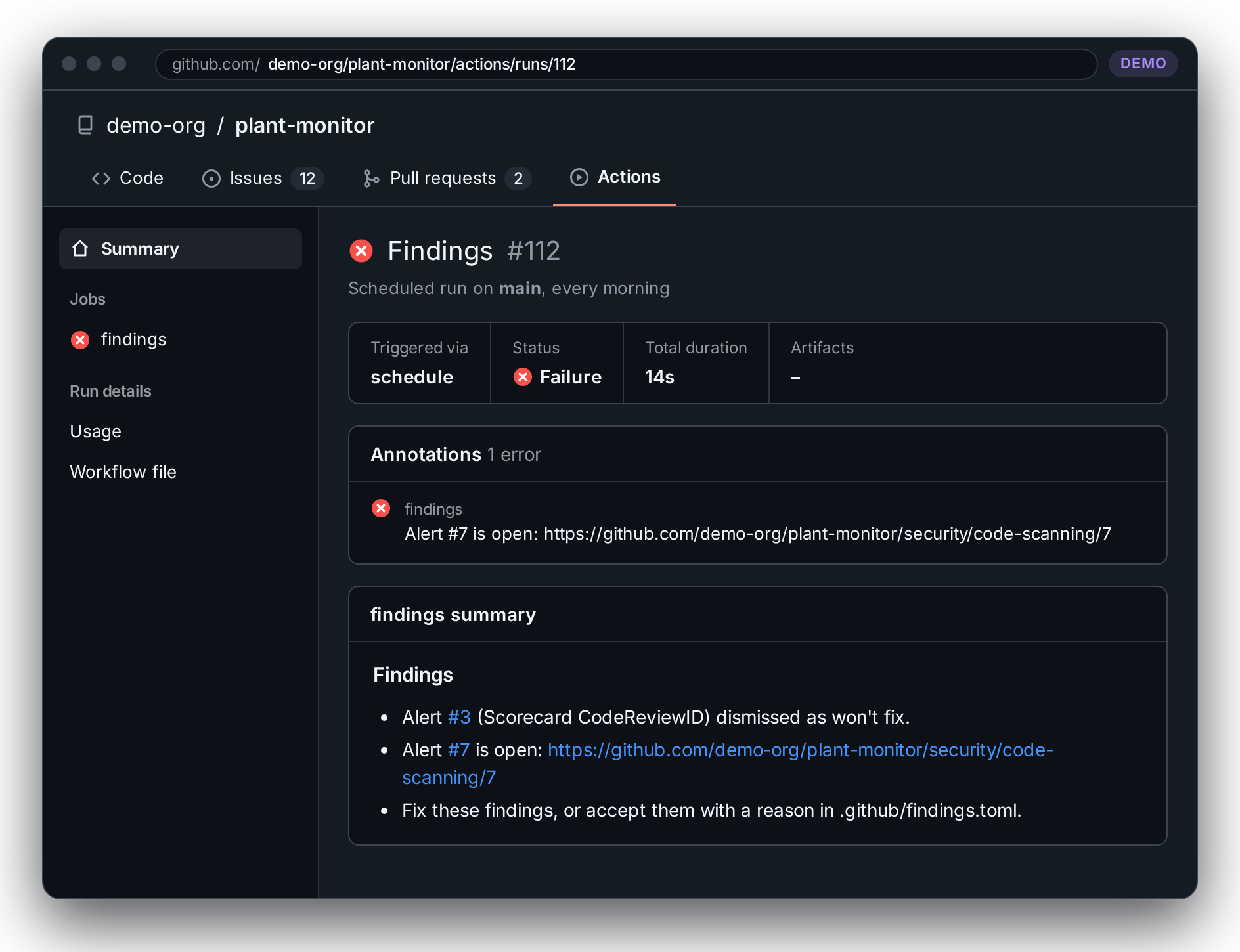
Task: Switch to the Issues tab
Action: pyautogui.click(x=262, y=178)
